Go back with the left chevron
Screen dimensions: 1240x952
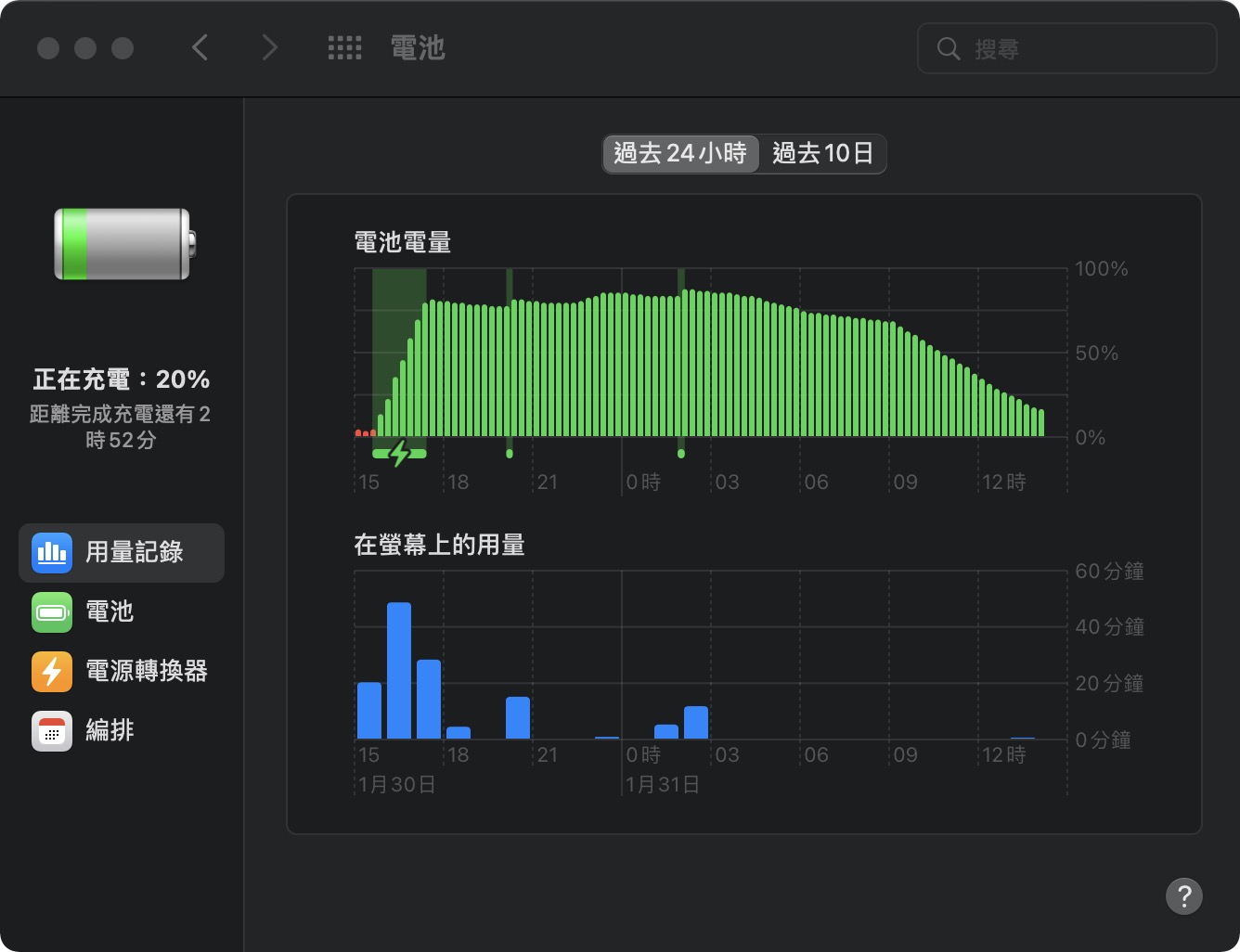coord(200,48)
